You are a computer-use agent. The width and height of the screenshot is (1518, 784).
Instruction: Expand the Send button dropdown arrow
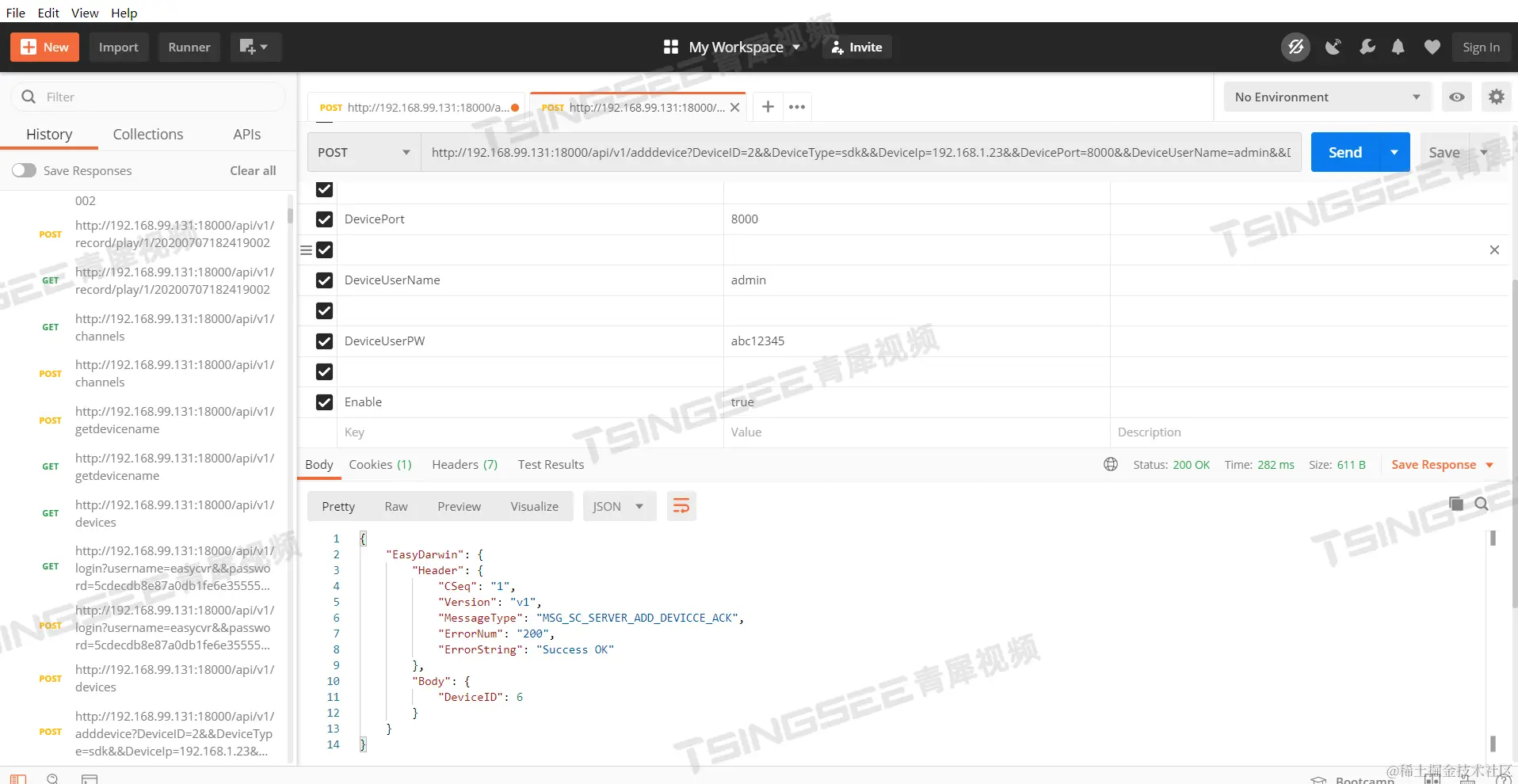coord(1394,152)
